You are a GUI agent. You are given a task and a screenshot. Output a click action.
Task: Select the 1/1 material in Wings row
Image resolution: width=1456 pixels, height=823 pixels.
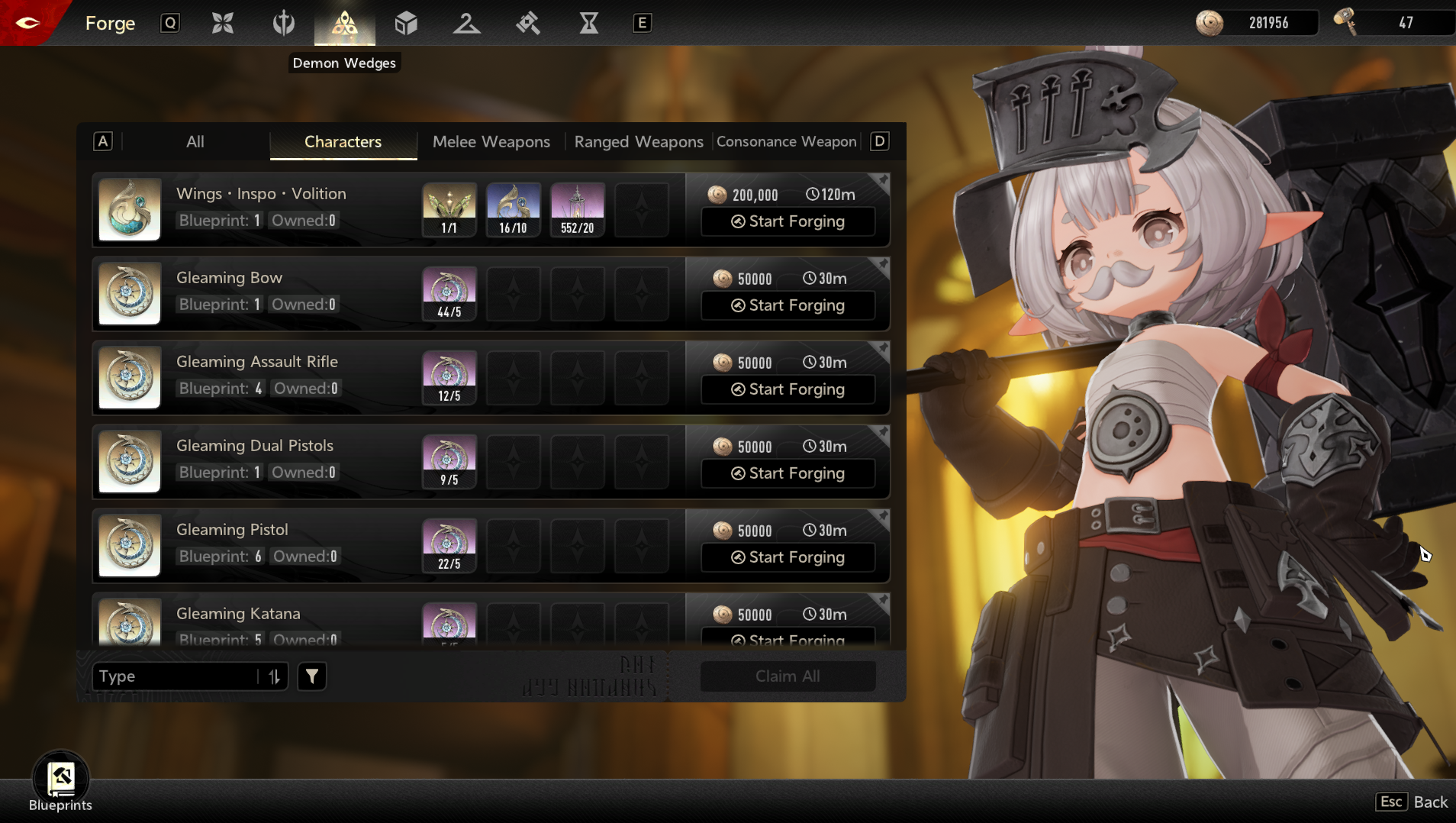click(x=449, y=209)
